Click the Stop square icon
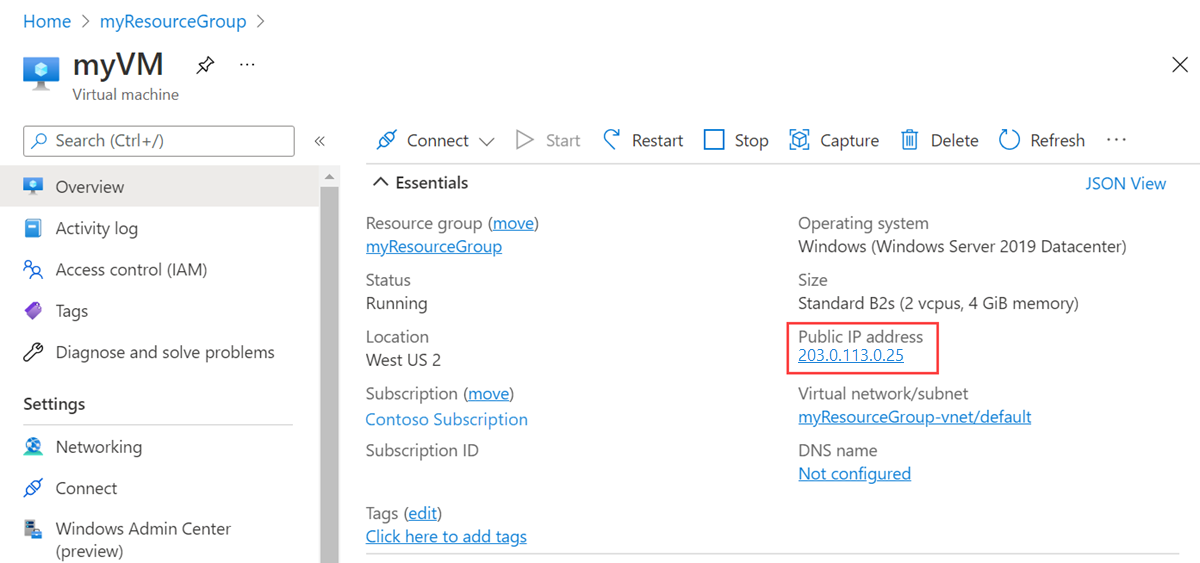1200x563 pixels. click(x=714, y=141)
